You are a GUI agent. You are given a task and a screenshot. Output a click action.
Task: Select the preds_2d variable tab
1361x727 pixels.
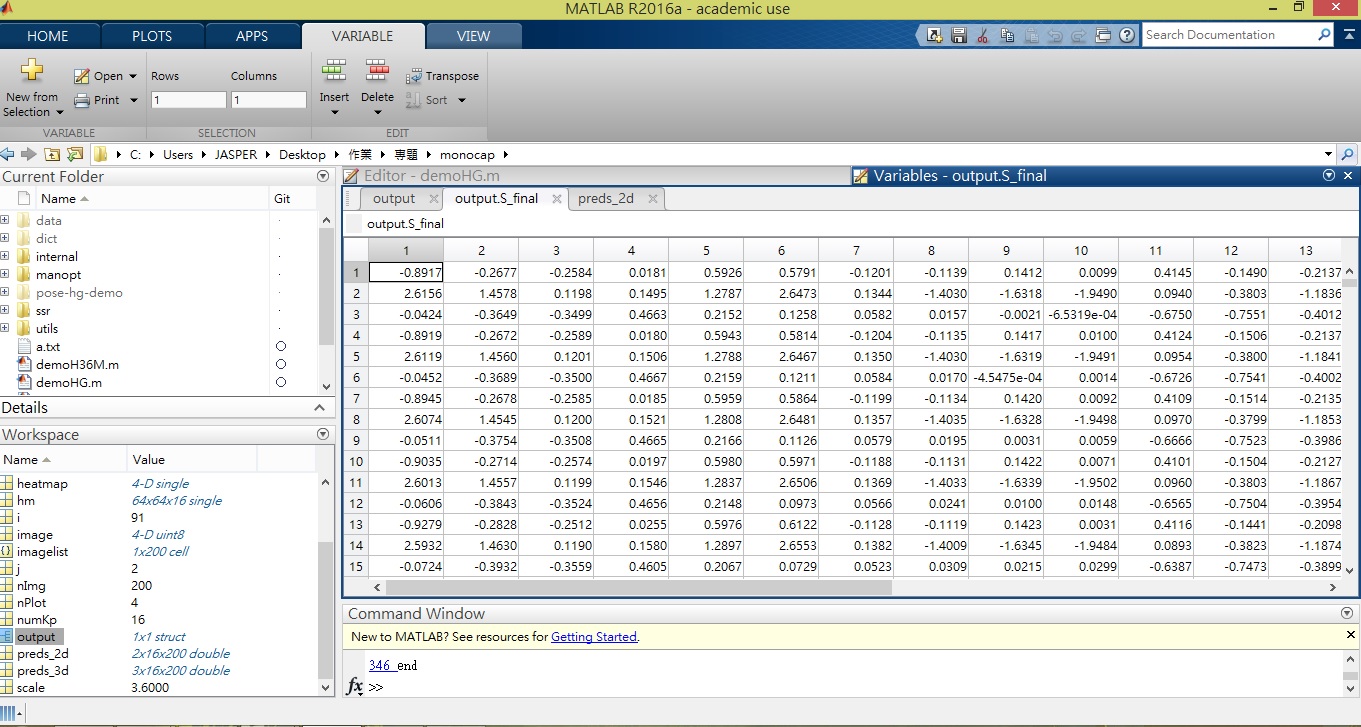pos(605,198)
